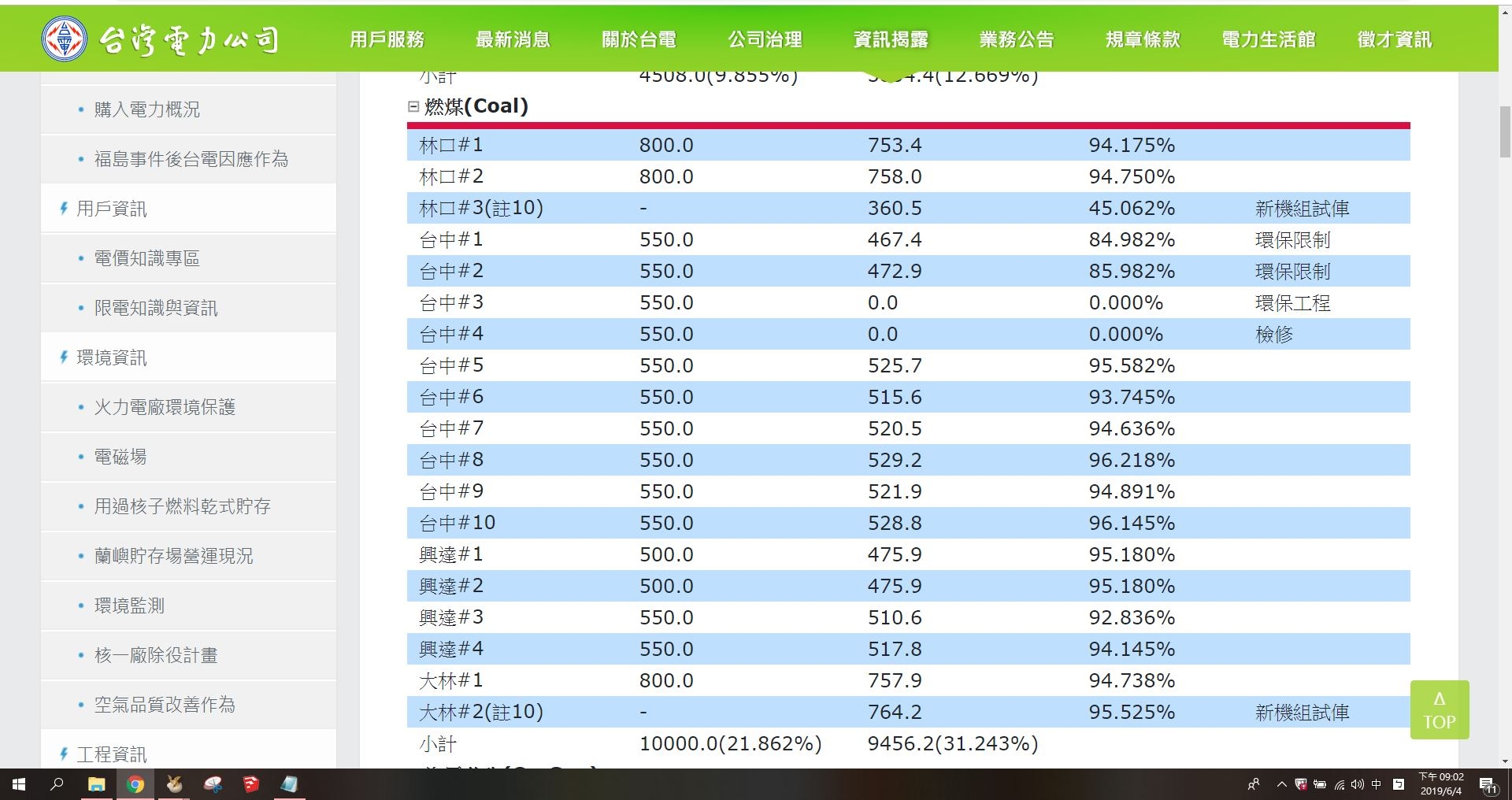Open the 用戶服務 menu
This screenshot has height=800, width=1512.
click(x=387, y=39)
